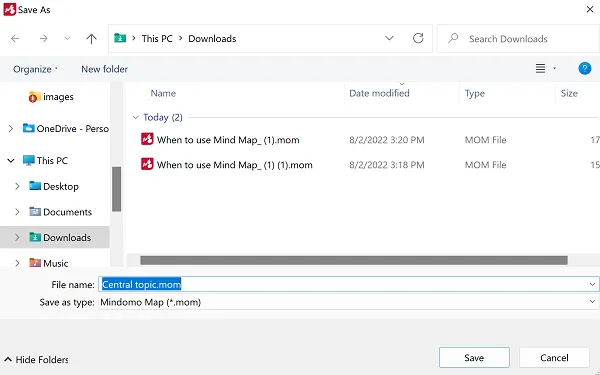The image size is (600, 375).
Task: Open the Organize menu
Action: (35, 69)
